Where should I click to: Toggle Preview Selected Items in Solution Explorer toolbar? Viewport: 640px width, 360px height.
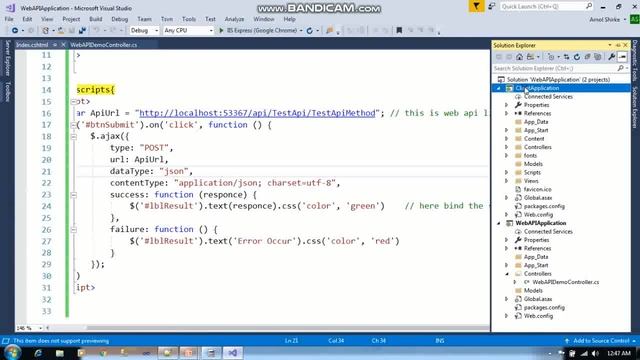point(622,57)
